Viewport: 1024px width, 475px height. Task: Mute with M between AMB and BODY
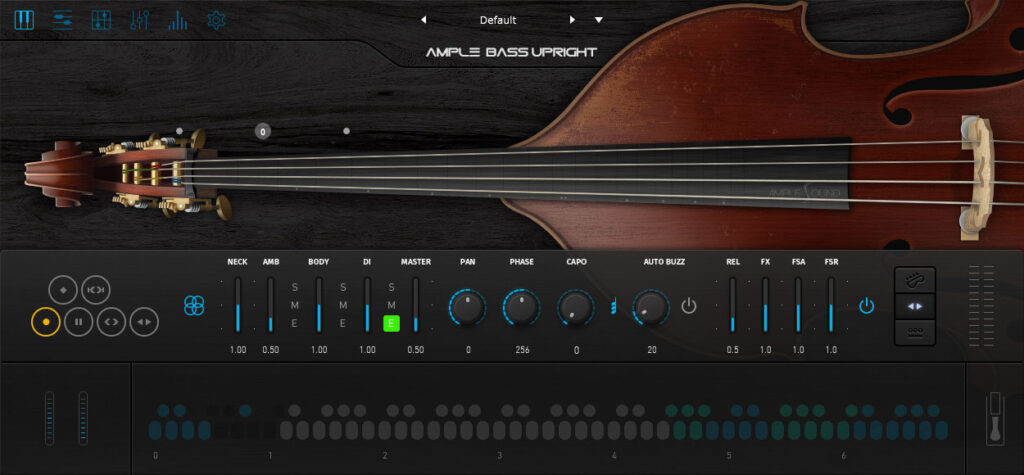pos(295,305)
